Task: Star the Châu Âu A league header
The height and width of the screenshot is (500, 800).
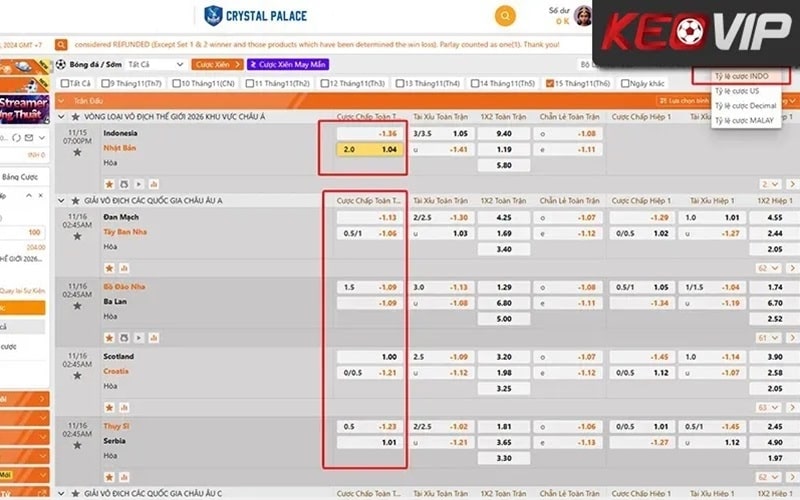Action: coord(76,201)
